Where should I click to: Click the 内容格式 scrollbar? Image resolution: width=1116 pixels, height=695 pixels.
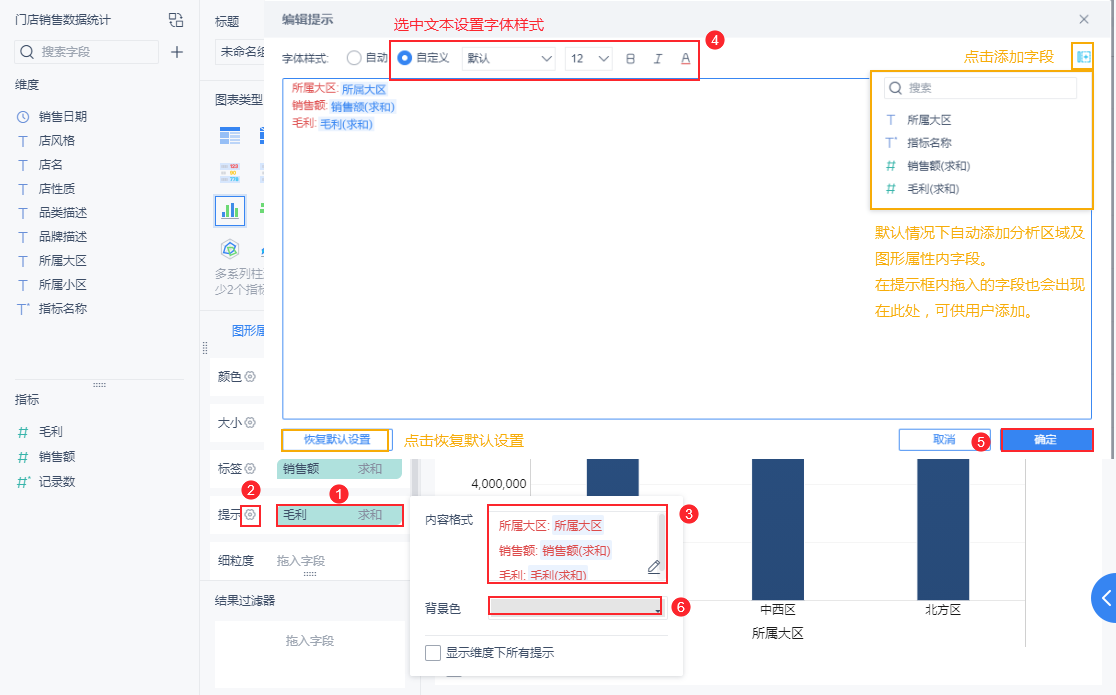(662, 541)
